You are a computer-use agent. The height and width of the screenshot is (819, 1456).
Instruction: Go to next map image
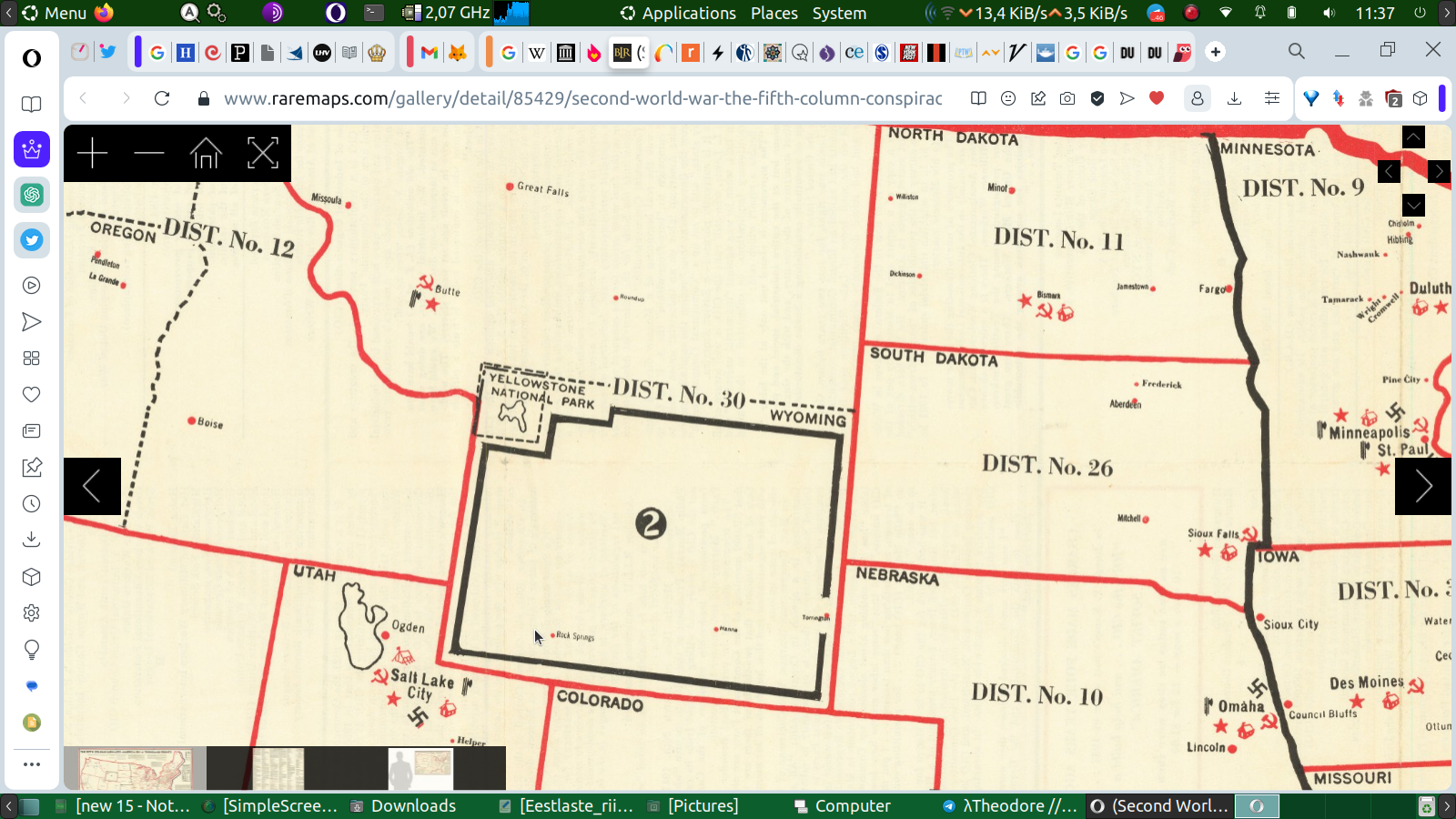pos(1423,486)
